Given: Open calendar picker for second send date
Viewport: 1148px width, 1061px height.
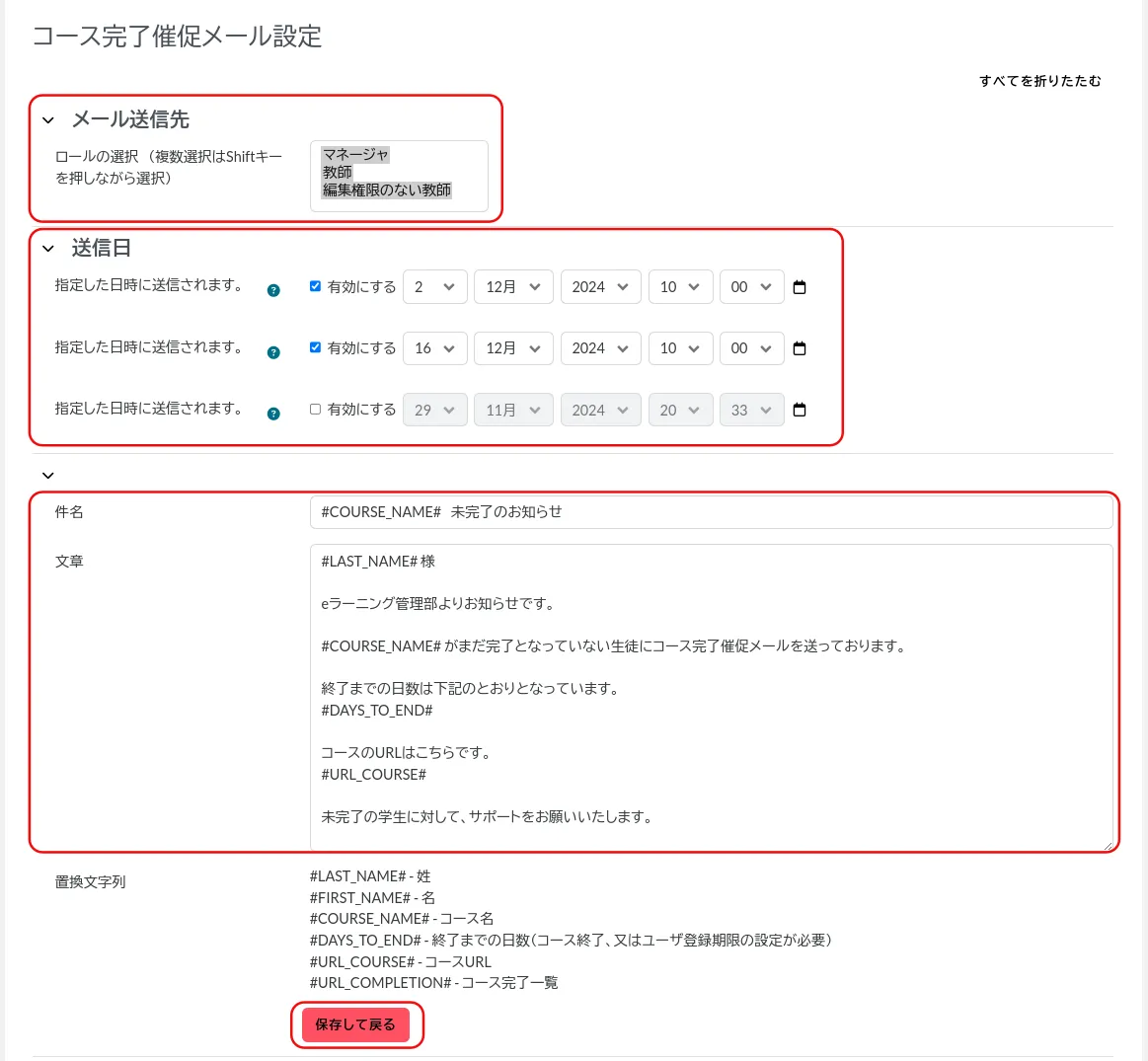Looking at the screenshot, I should [x=800, y=348].
